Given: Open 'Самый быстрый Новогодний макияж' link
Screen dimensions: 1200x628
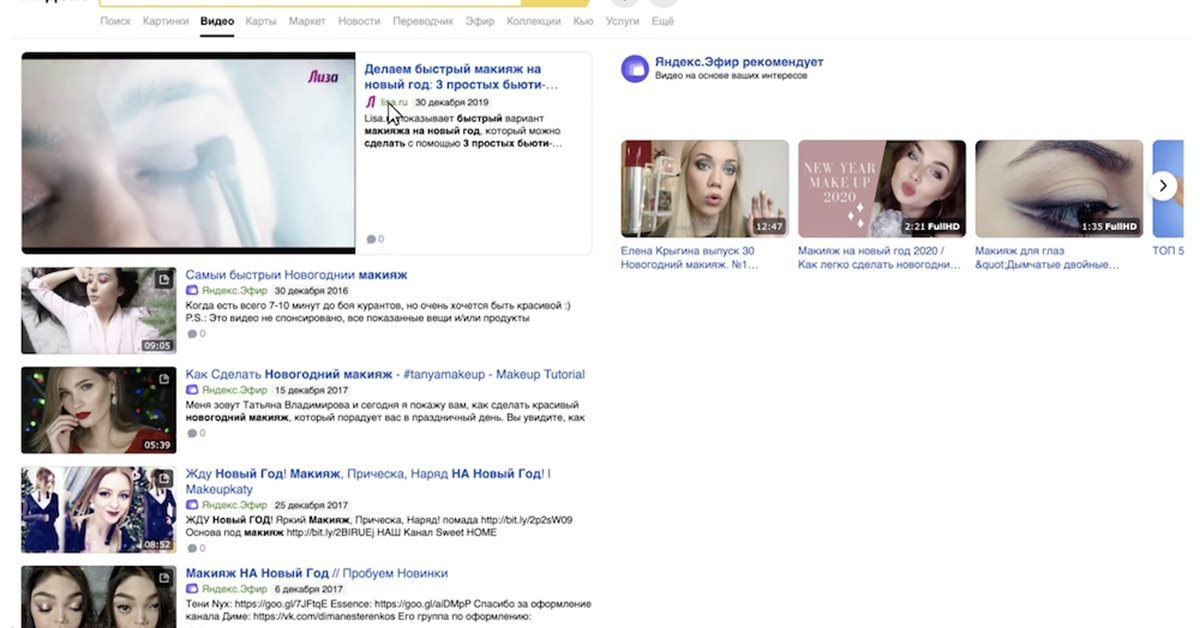Looking at the screenshot, I should click(x=296, y=274).
